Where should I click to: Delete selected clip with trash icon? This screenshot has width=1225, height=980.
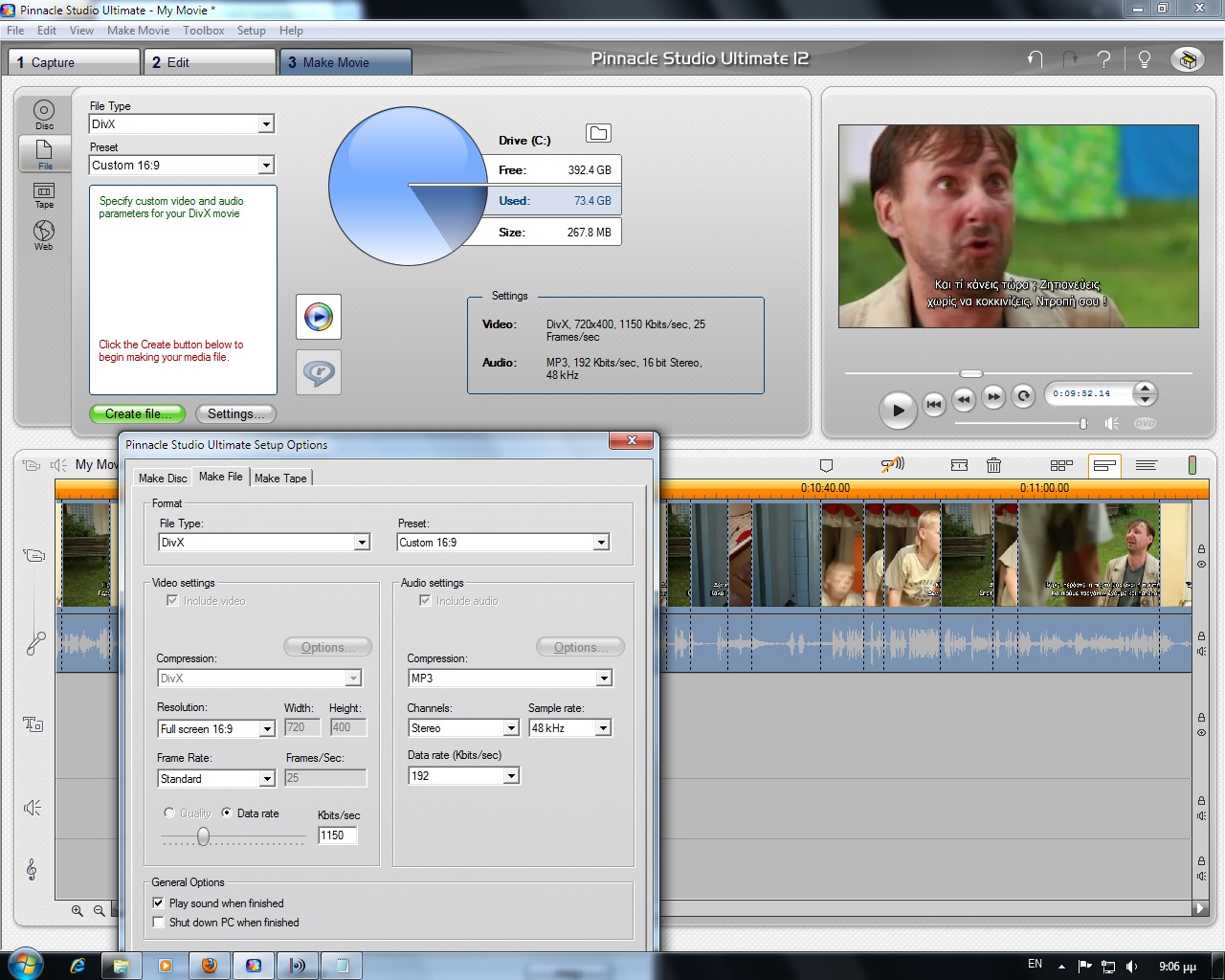tap(993, 465)
